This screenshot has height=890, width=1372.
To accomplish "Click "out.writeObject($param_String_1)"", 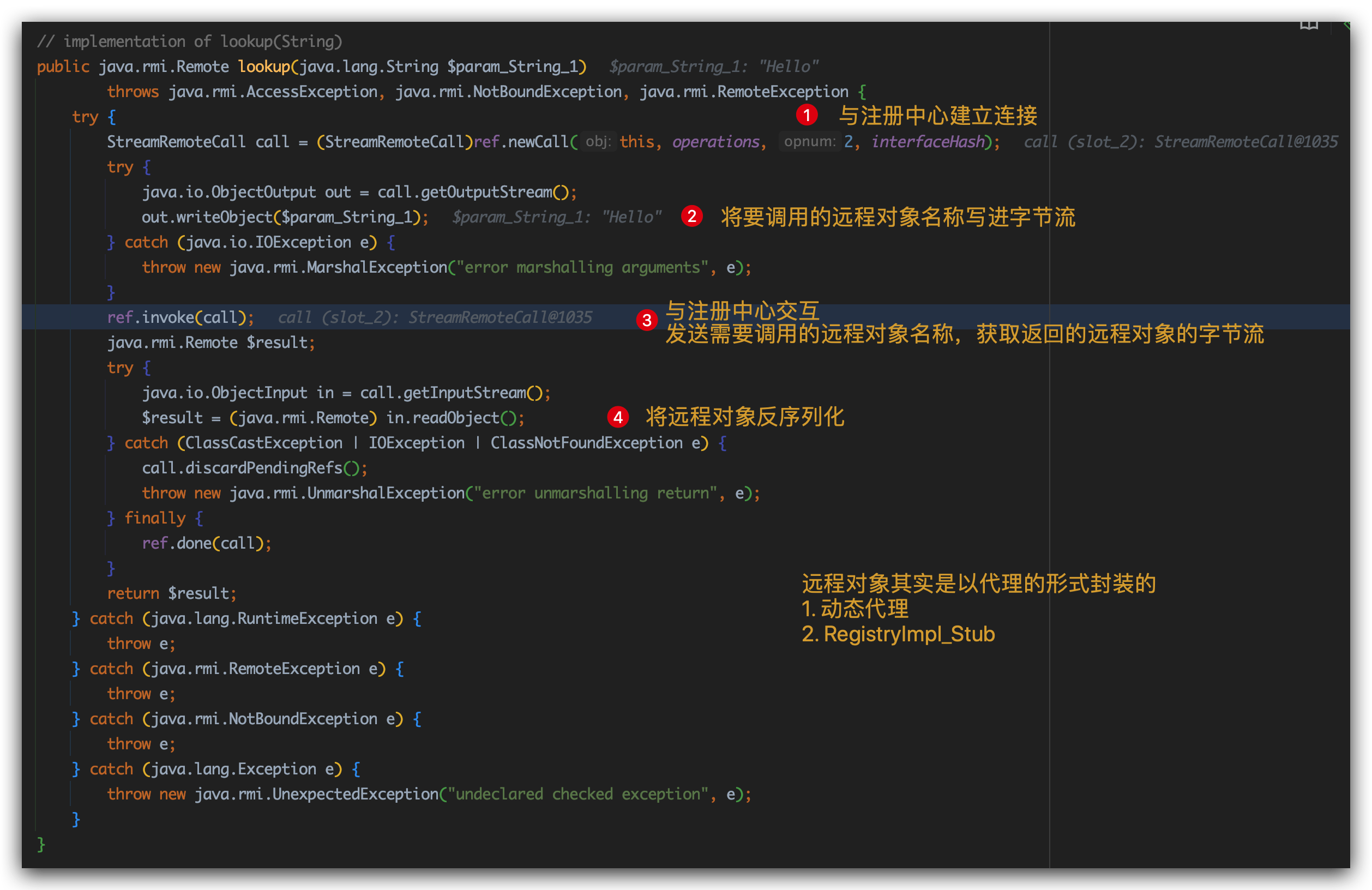I will tap(281, 217).
